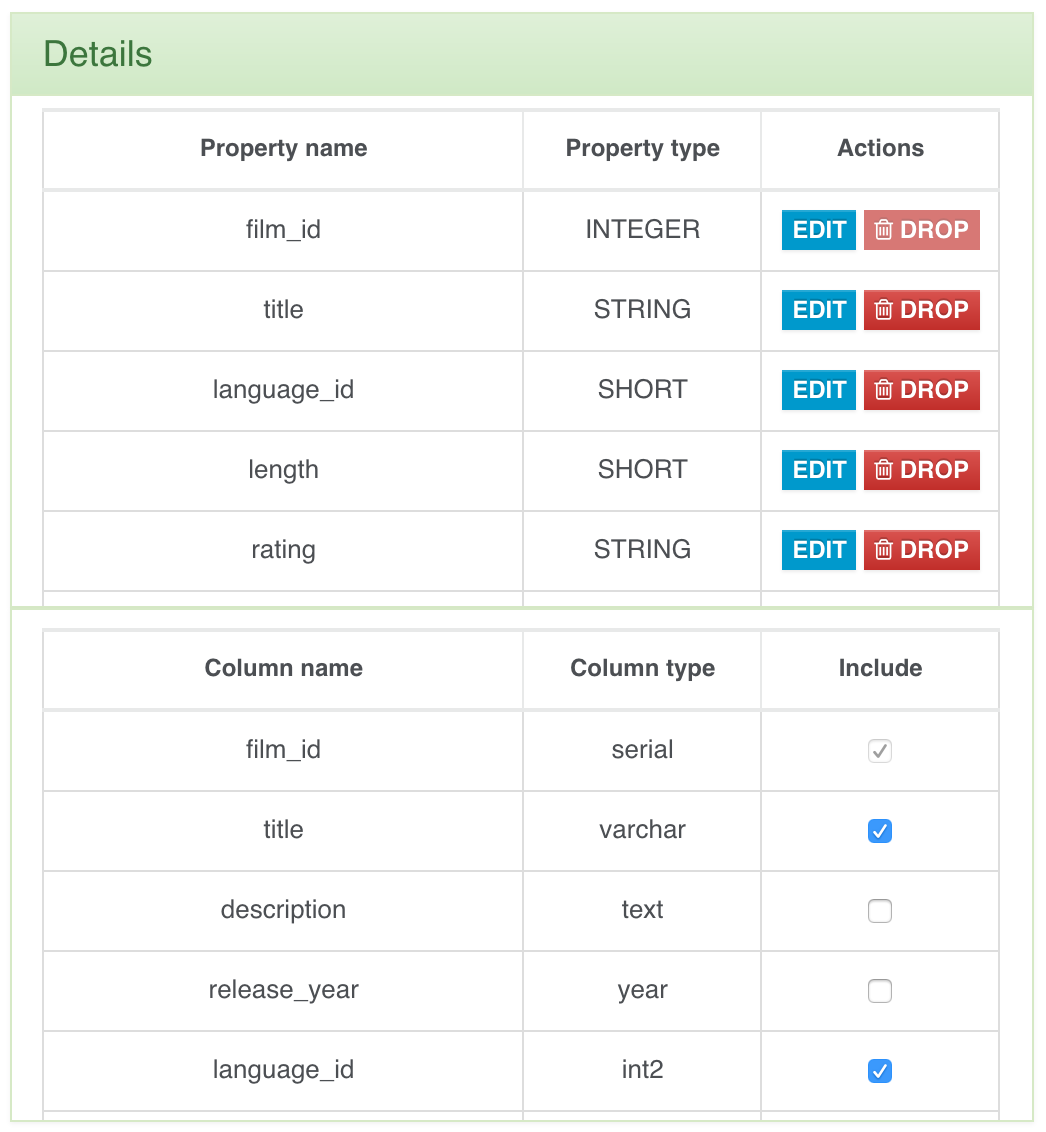This screenshot has height=1132, width=1046.
Task: Edit the language_id property
Action: point(819,390)
